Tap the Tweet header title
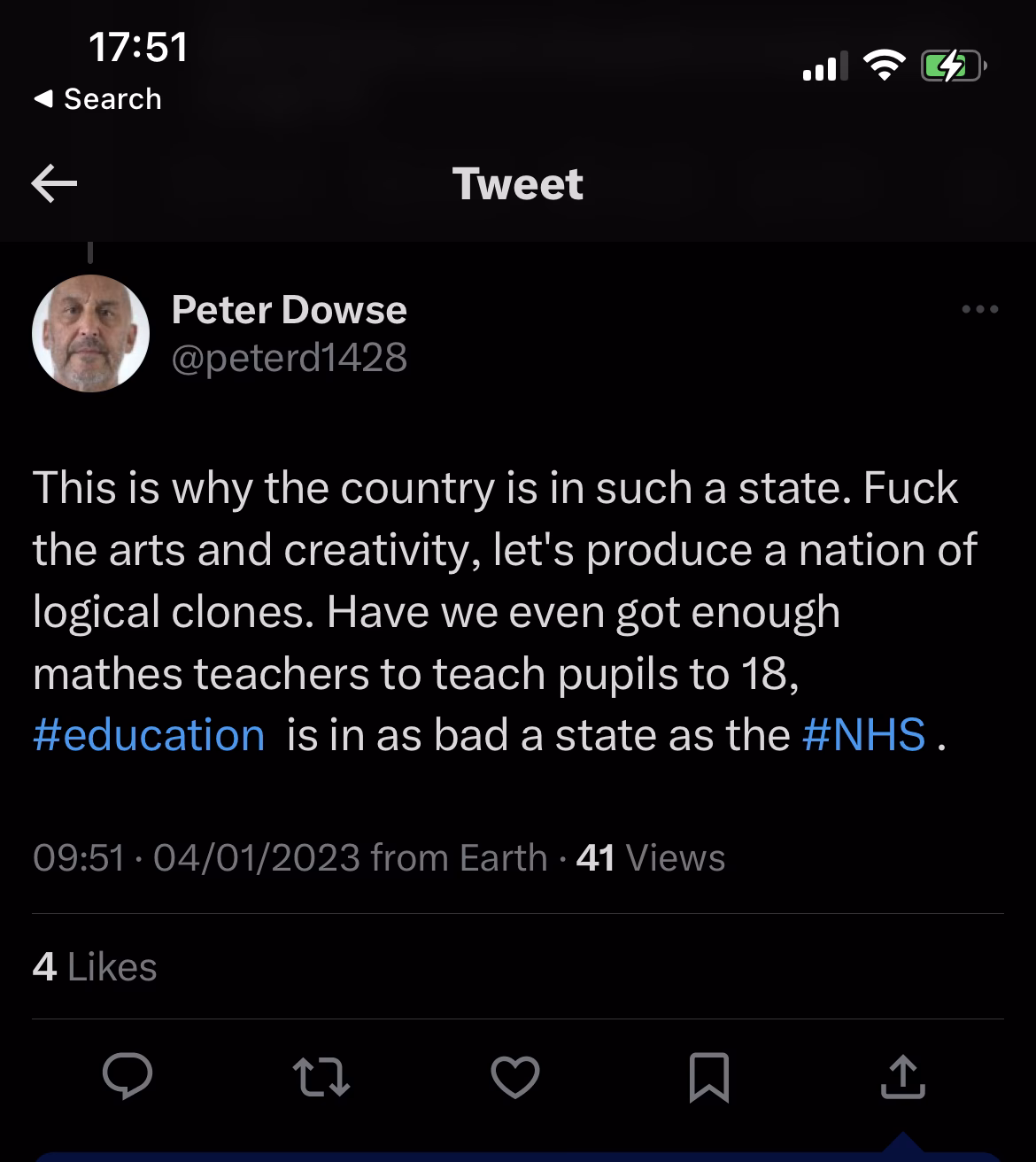 518,184
